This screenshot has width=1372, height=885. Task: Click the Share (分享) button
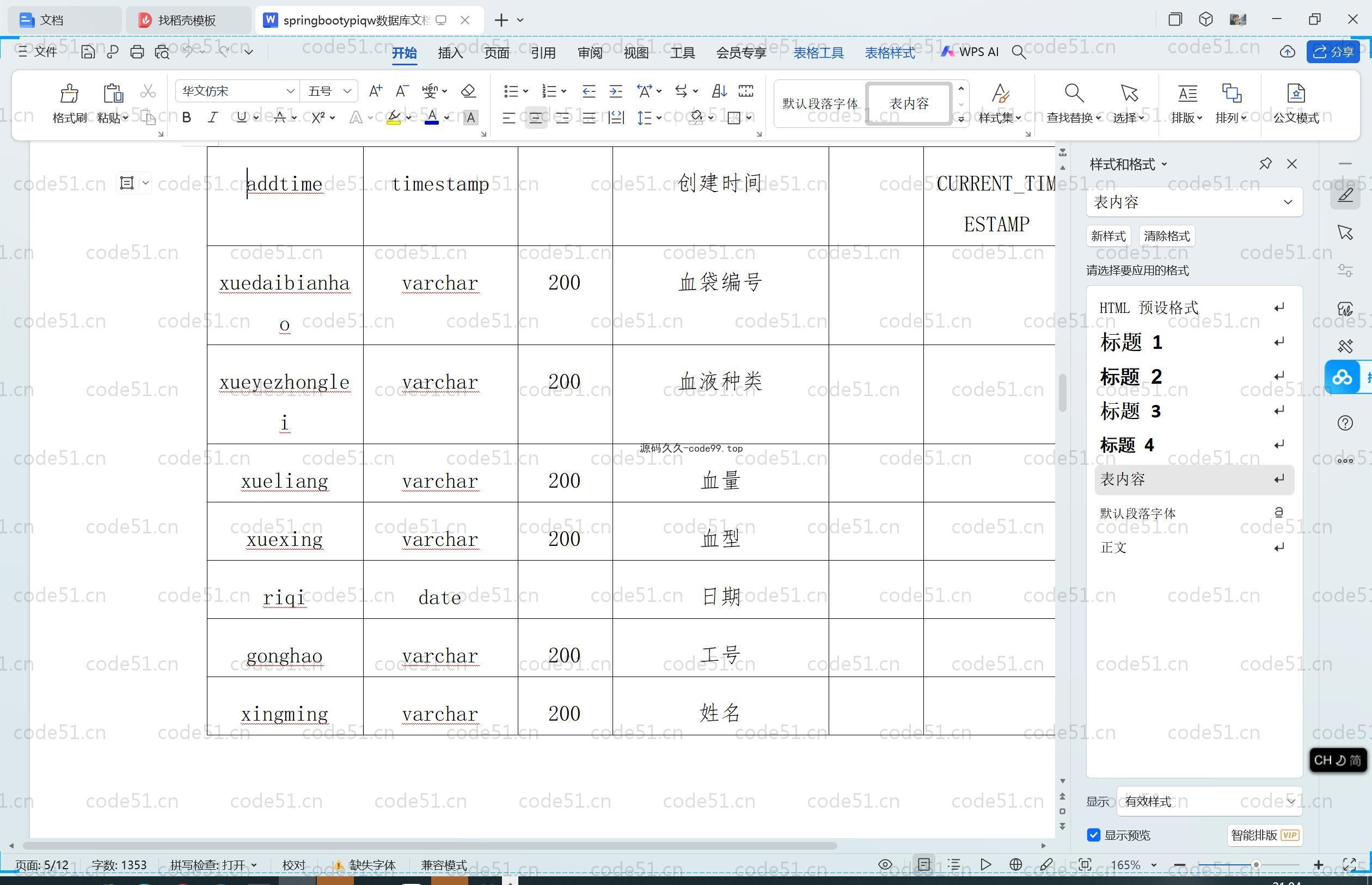coord(1333,52)
